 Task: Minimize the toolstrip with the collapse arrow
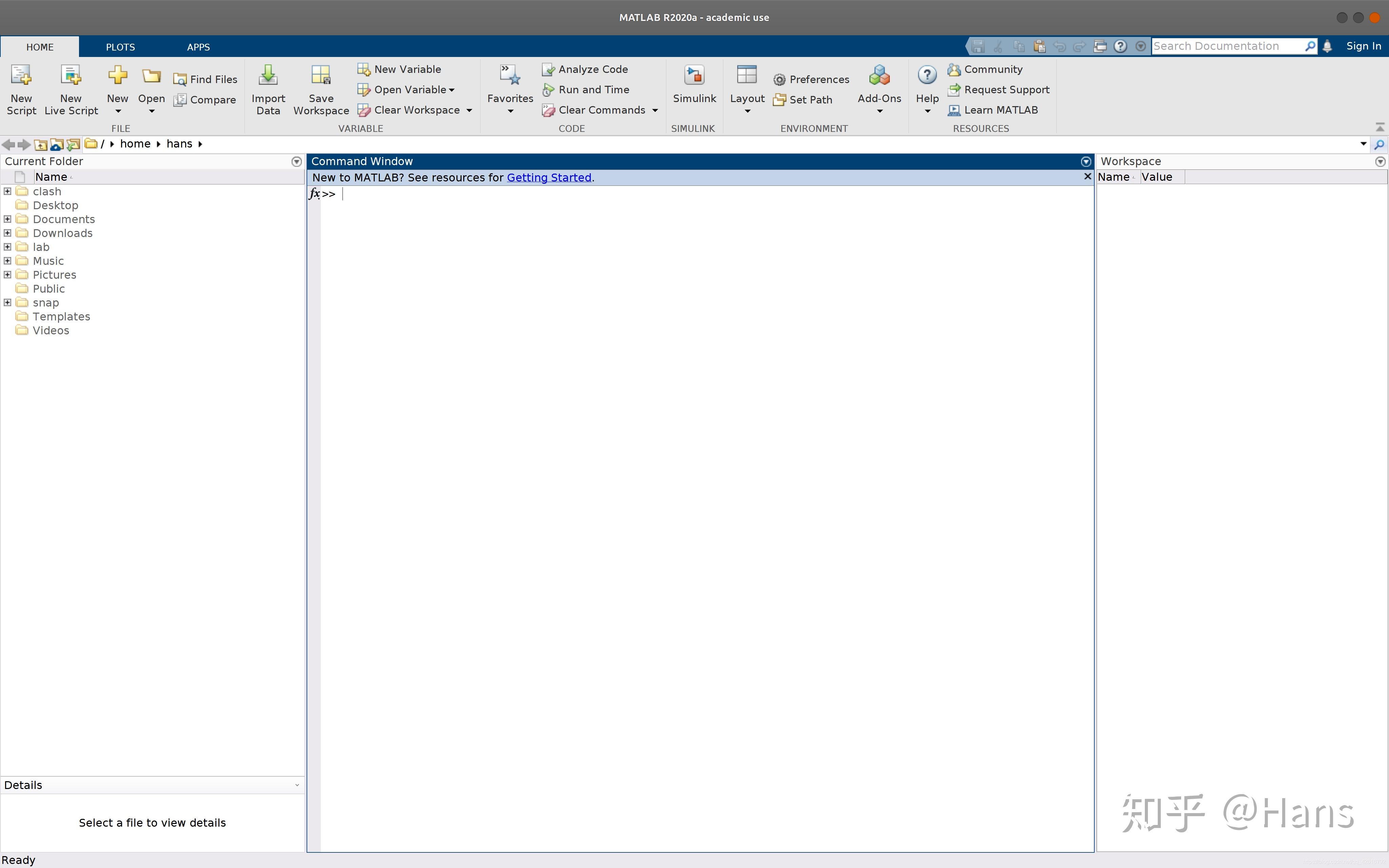pos(1381,127)
